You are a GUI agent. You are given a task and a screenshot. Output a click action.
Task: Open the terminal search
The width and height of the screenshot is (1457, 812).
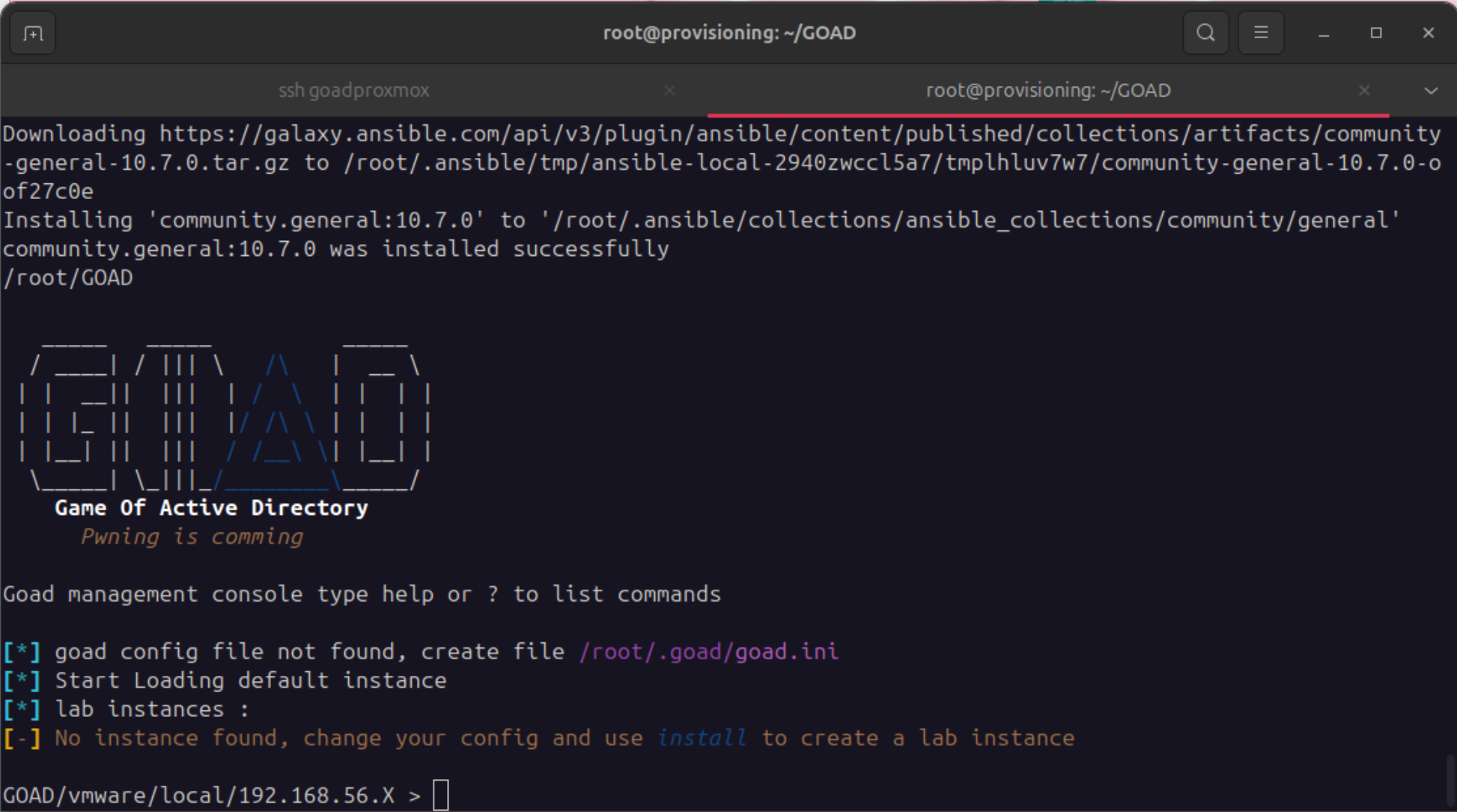tap(1205, 33)
